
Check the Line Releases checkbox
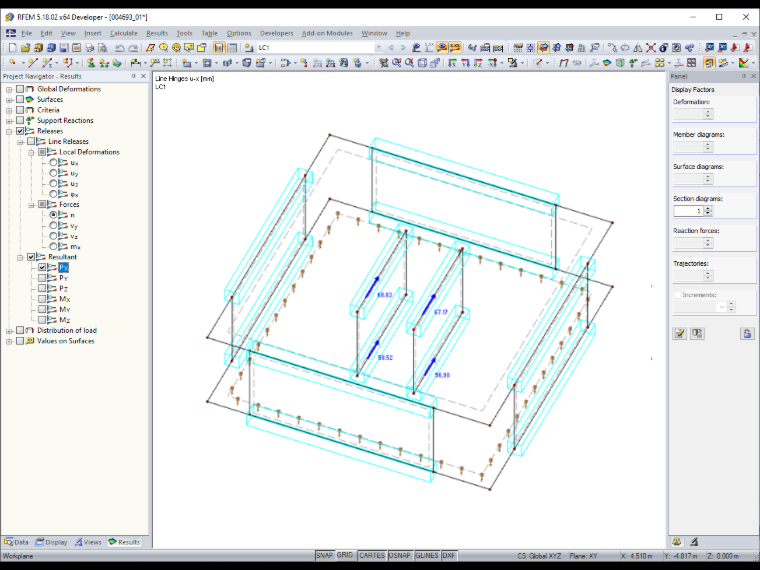[x=31, y=141]
